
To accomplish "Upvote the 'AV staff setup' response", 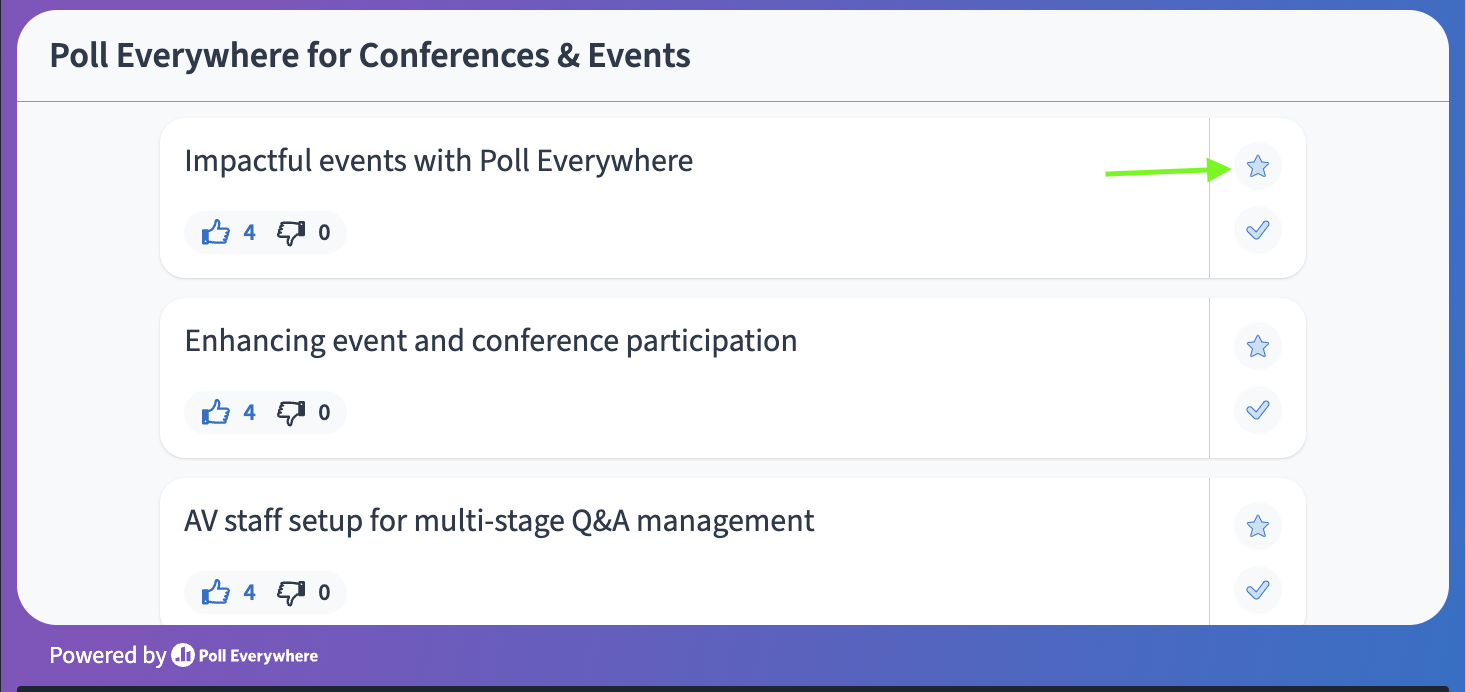I will [x=216, y=592].
